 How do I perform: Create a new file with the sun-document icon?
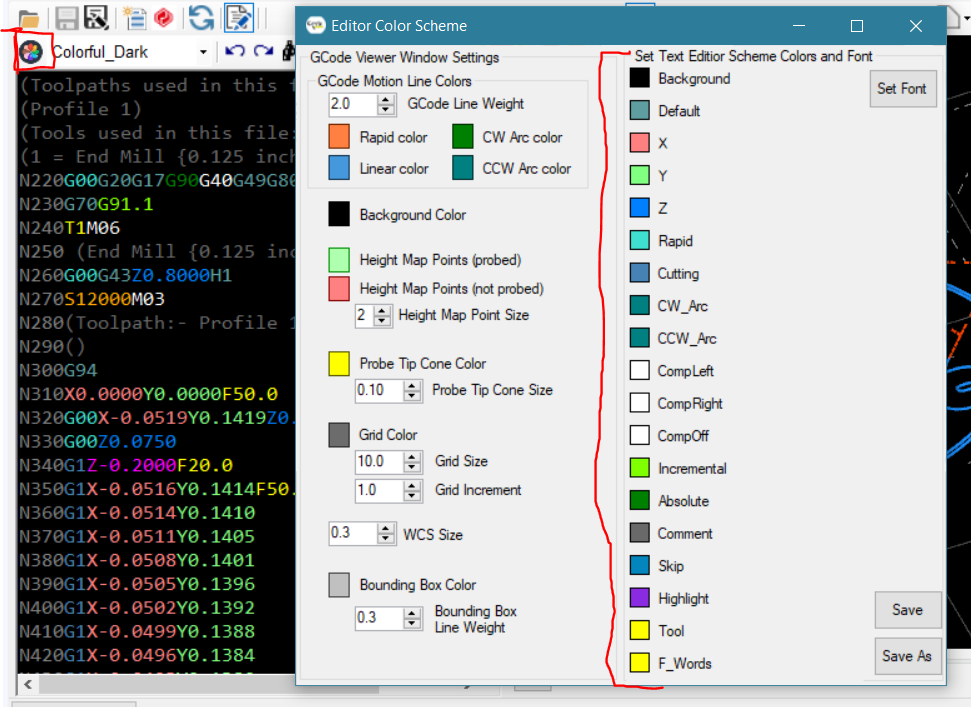coord(134,18)
